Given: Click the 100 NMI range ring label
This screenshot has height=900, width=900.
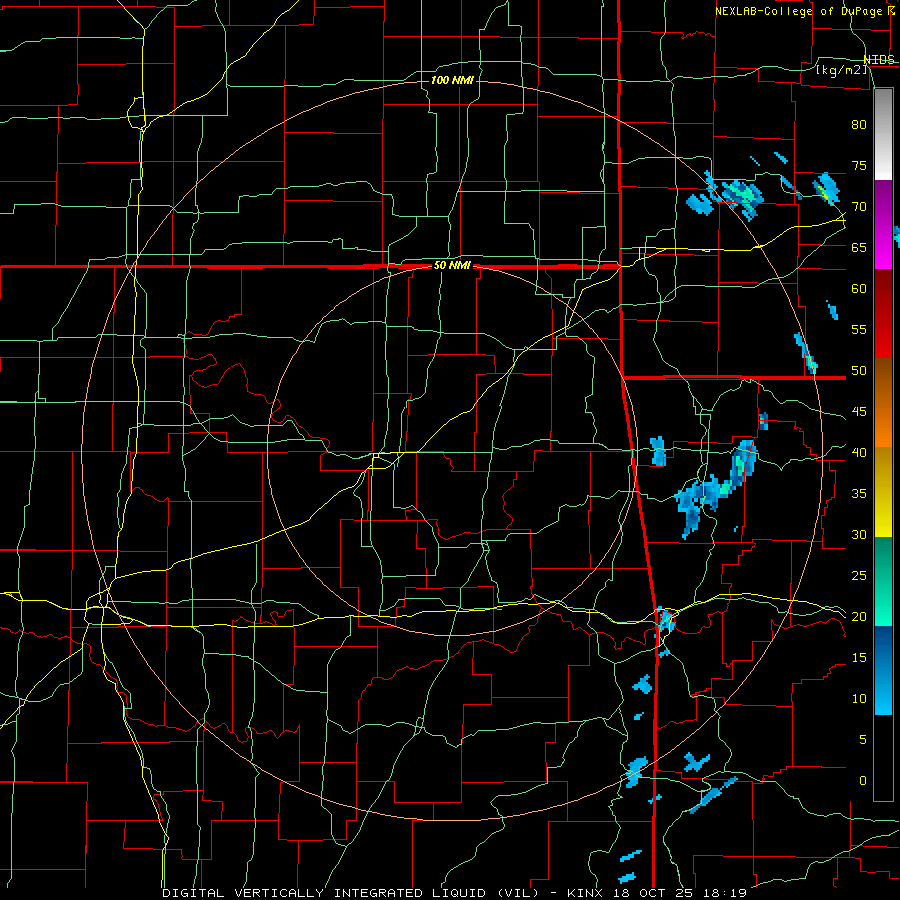Looking at the screenshot, I should point(452,80).
